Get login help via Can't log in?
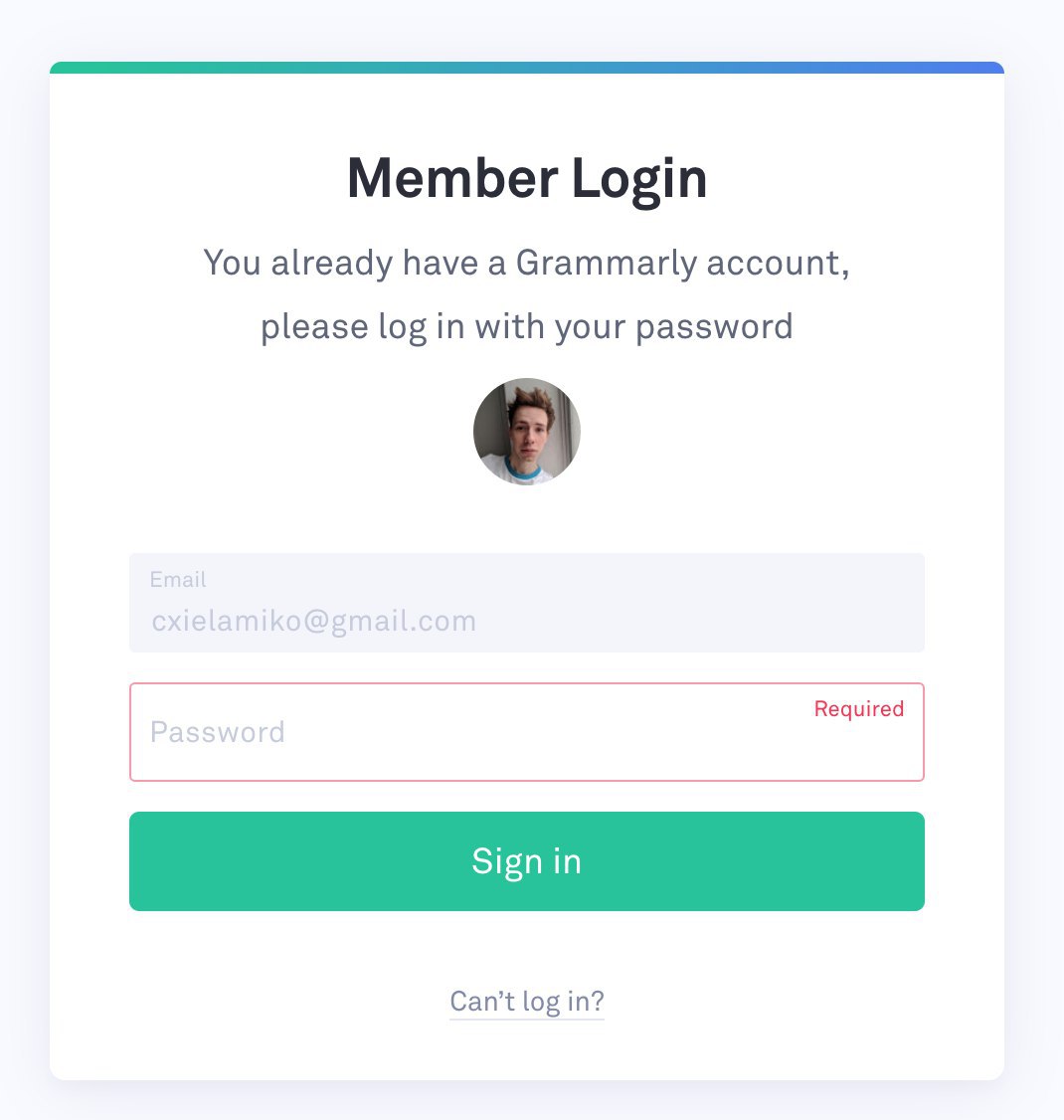Image resolution: width=1064 pixels, height=1120 pixels. pyautogui.click(x=527, y=1002)
